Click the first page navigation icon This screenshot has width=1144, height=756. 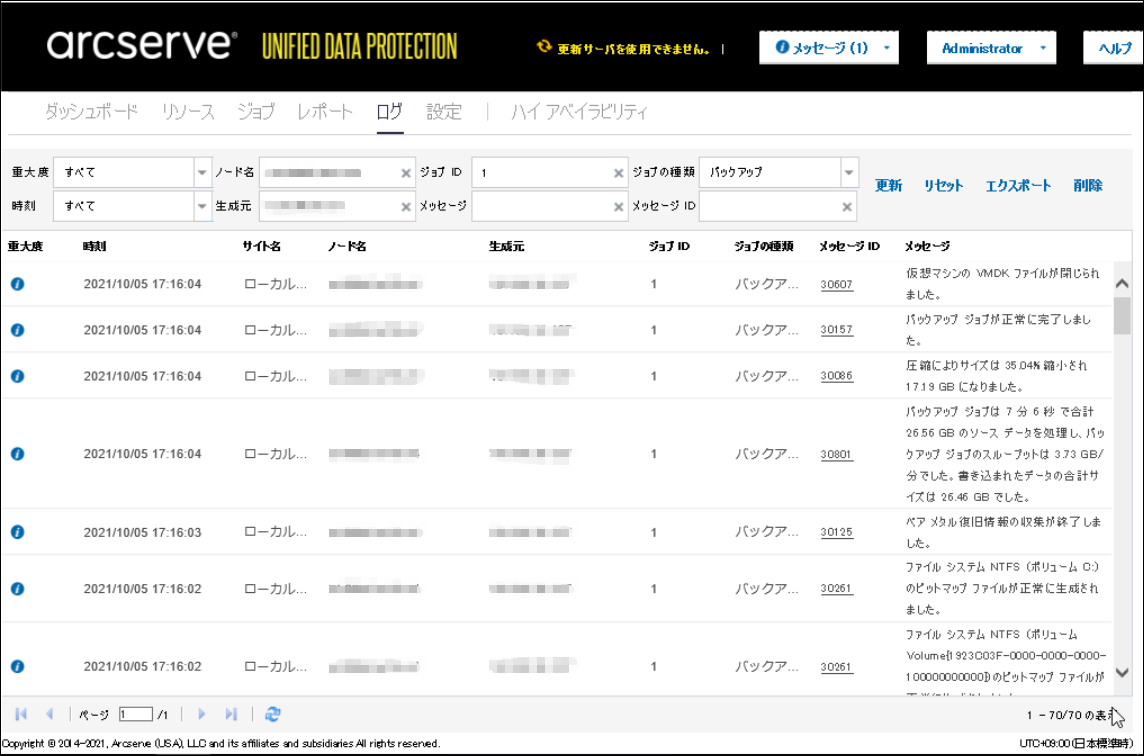pos(21,714)
